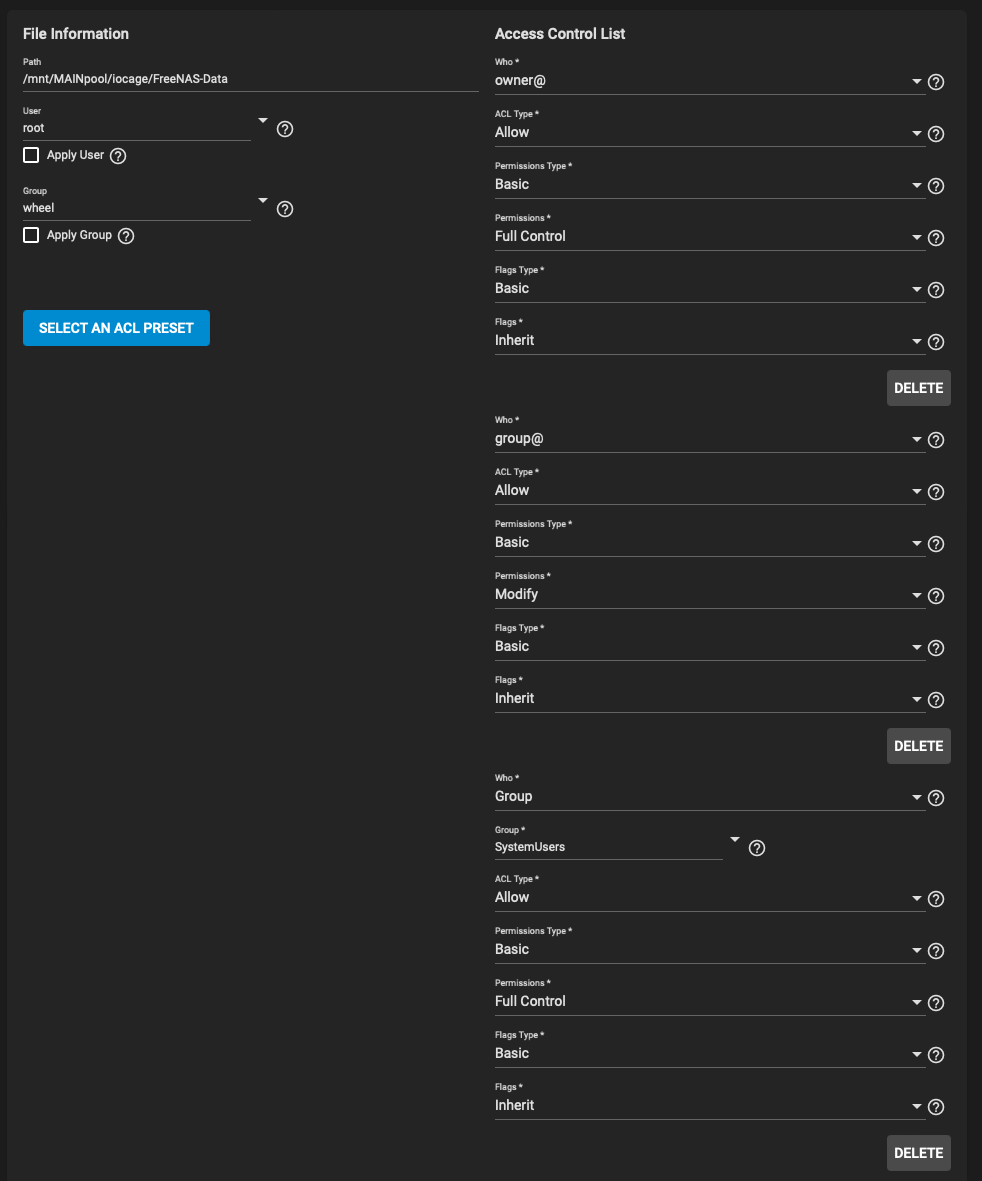982x1181 pixels.
Task: Click the help icon next to User root
Action: point(285,129)
